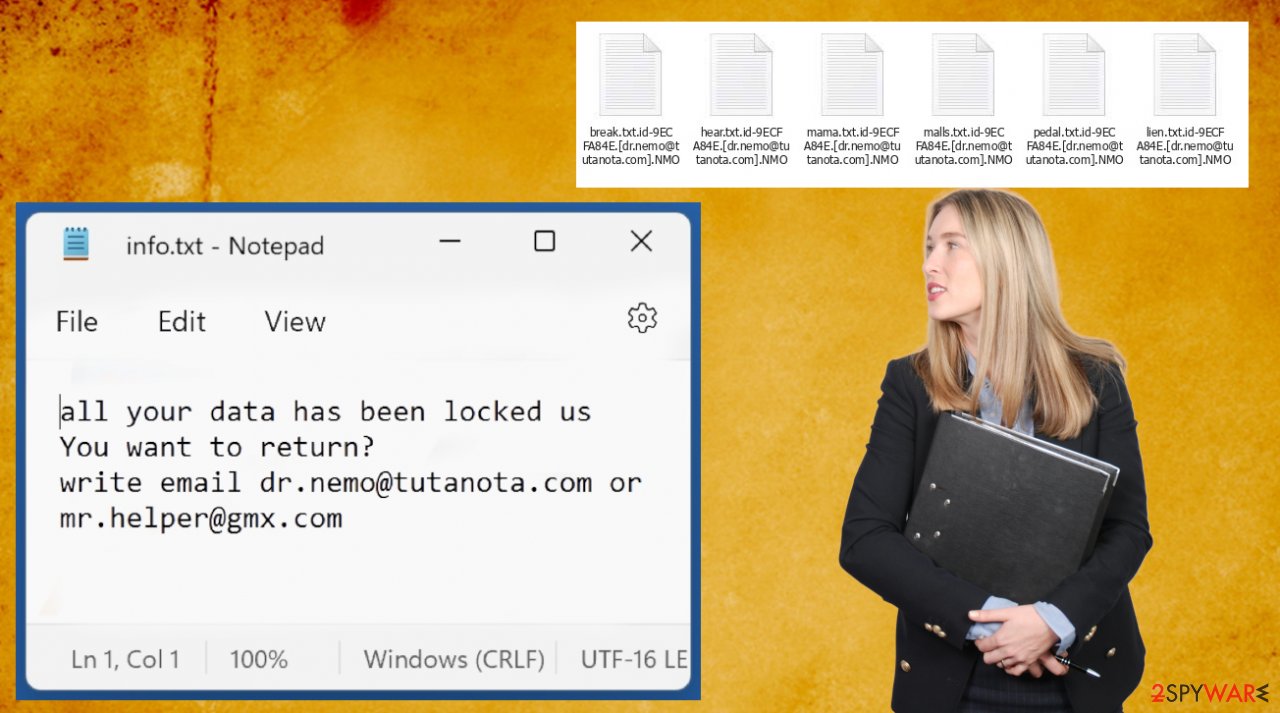Select the malls.txt encrypted file icon

click(x=963, y=75)
